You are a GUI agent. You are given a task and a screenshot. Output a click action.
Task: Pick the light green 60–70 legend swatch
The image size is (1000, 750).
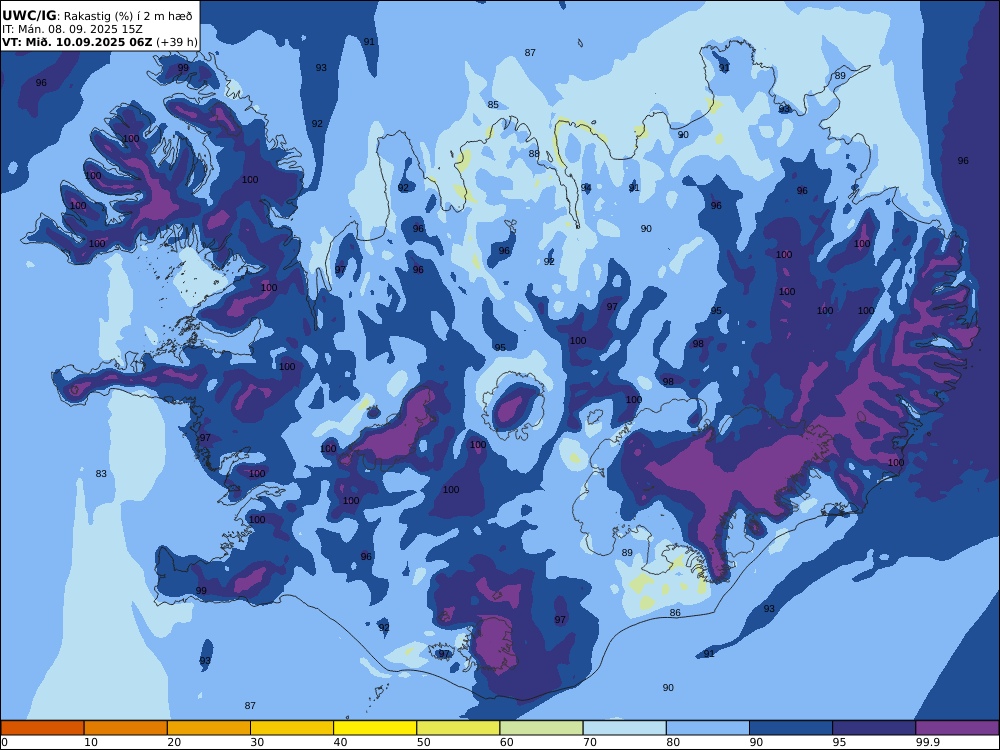pos(541,728)
